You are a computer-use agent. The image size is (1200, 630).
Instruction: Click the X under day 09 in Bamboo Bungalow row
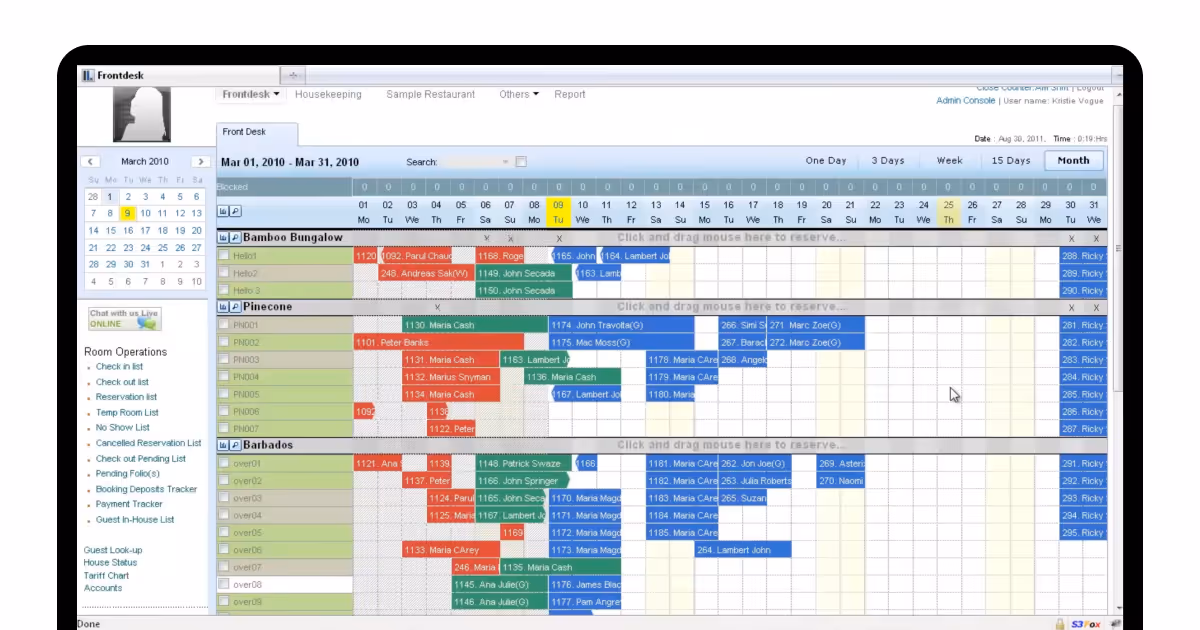pyautogui.click(x=559, y=239)
